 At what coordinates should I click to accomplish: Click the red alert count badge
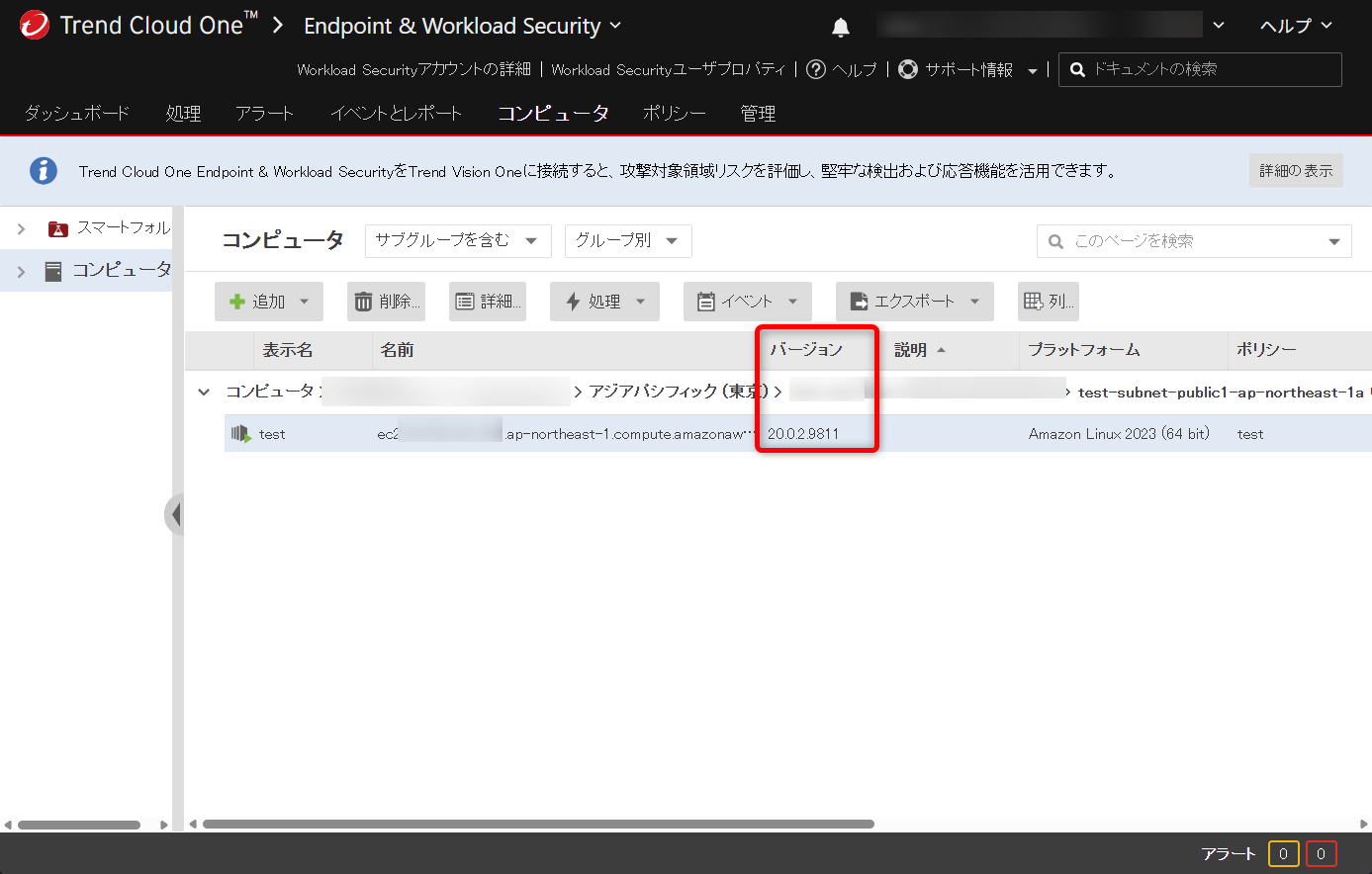click(1321, 854)
